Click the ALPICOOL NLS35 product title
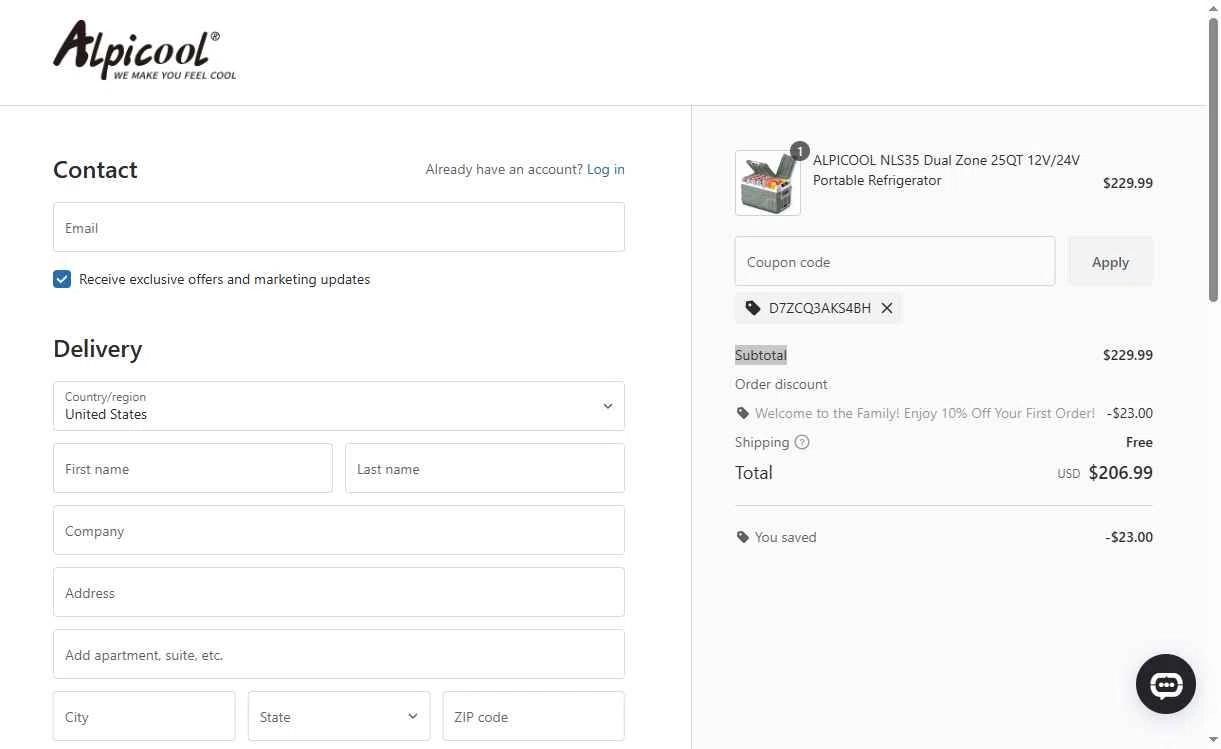Image resolution: width=1221 pixels, height=749 pixels. (x=947, y=170)
